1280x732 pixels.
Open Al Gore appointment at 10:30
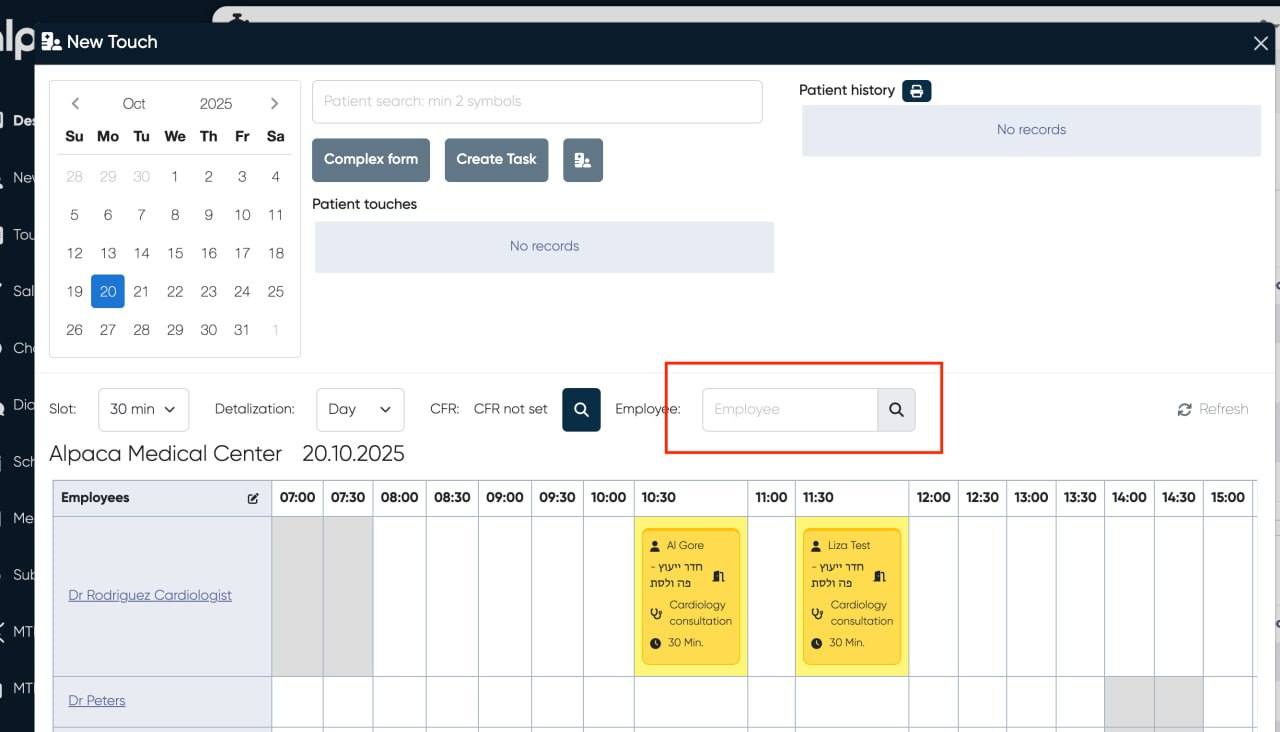tap(690, 596)
